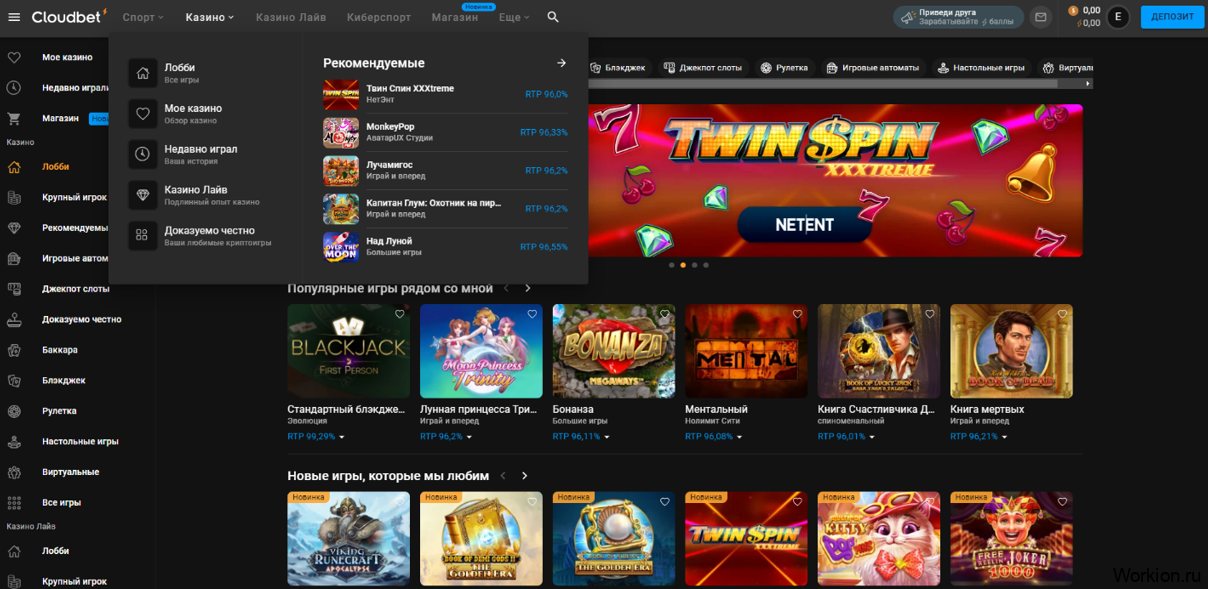1208x589 pixels.
Task: Click the search magnifier icon in top bar
Action: pyautogui.click(x=553, y=17)
